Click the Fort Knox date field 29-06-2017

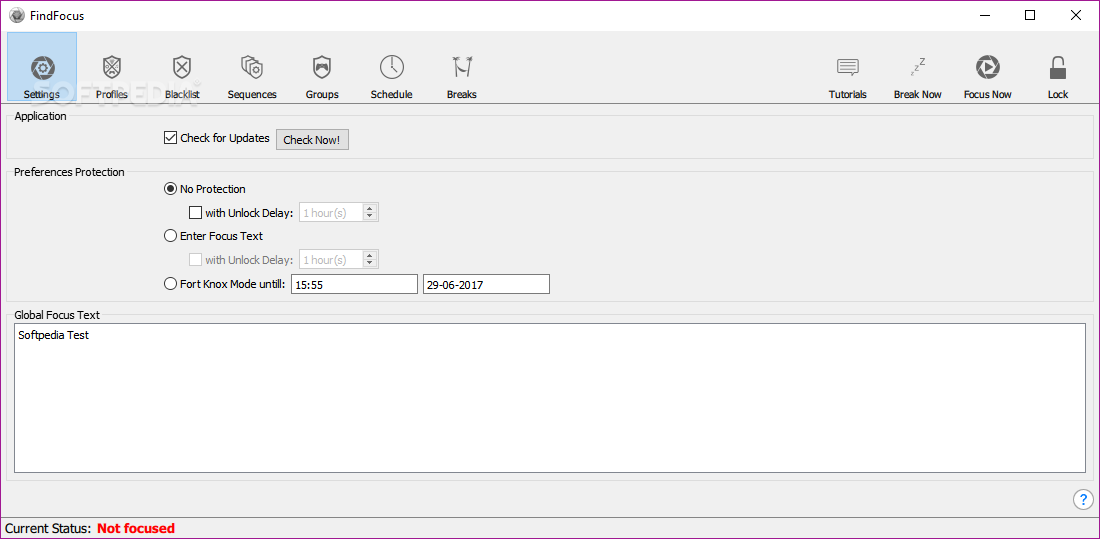pyautogui.click(x=486, y=284)
